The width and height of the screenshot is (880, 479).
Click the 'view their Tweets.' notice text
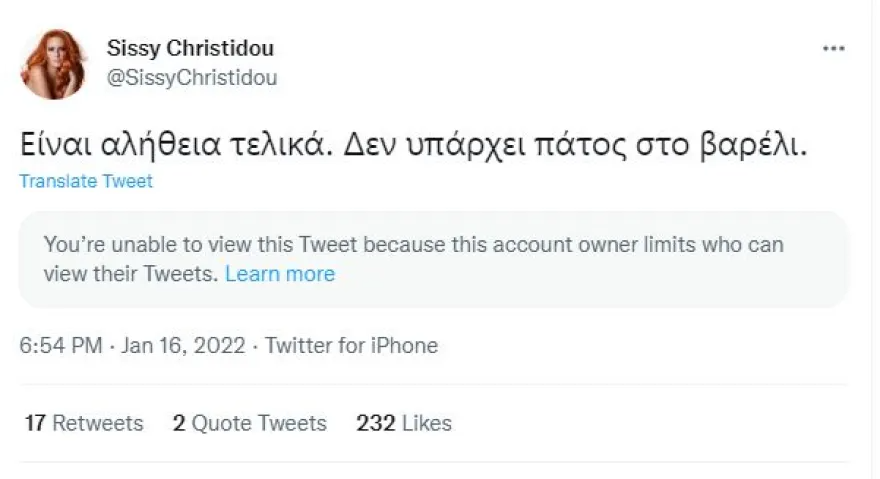[130, 274]
